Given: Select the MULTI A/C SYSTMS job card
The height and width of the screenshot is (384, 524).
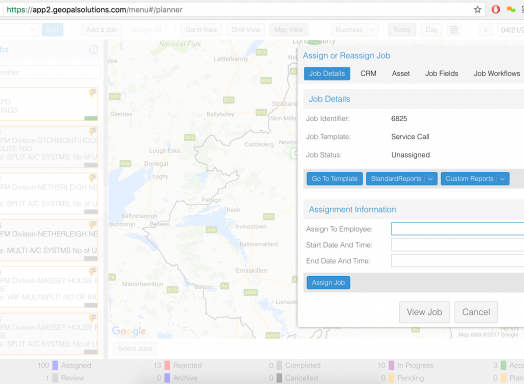Looking at the screenshot, I should pyautogui.click(x=49, y=240).
